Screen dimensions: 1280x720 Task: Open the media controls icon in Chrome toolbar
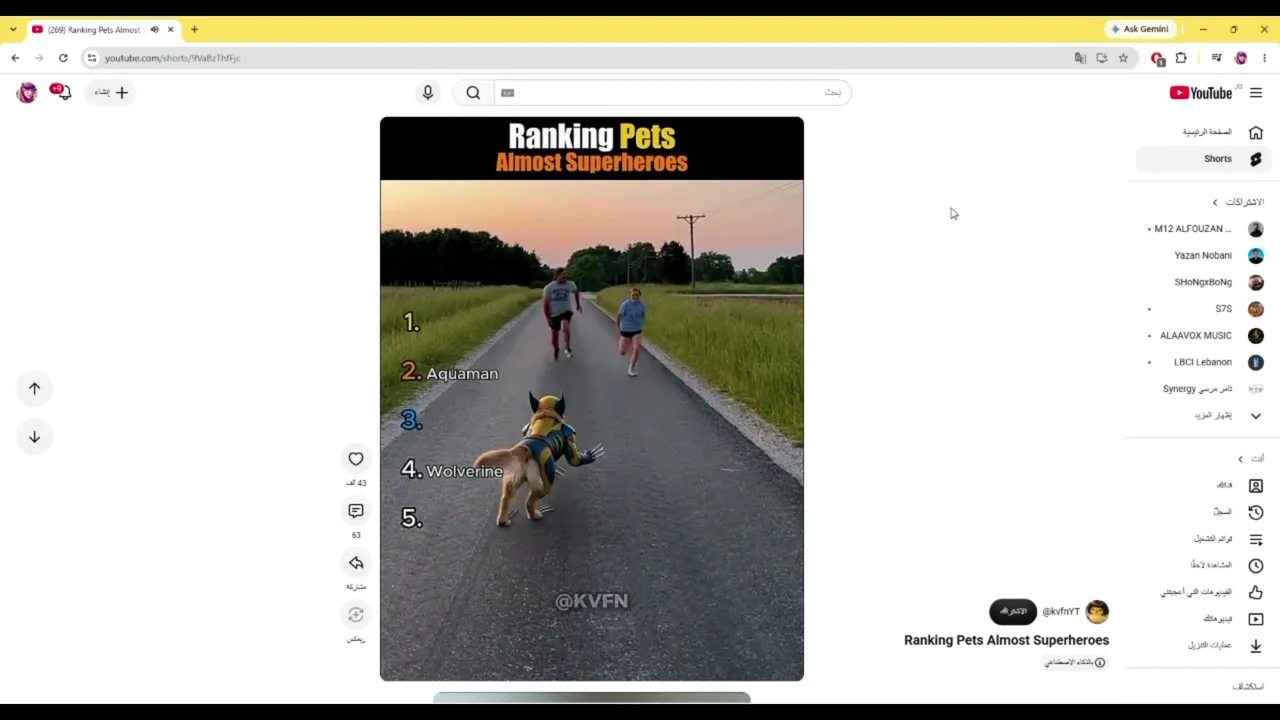click(1216, 58)
